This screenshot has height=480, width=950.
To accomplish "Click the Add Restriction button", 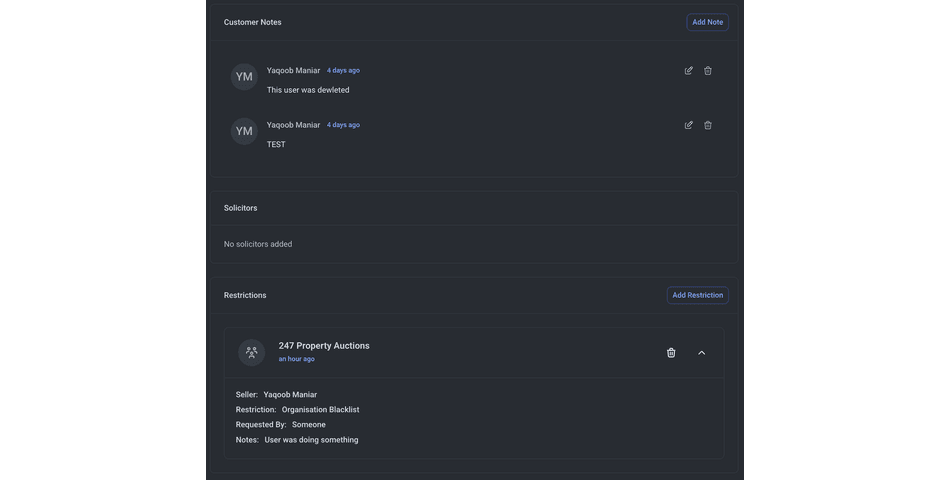I will coord(697,295).
